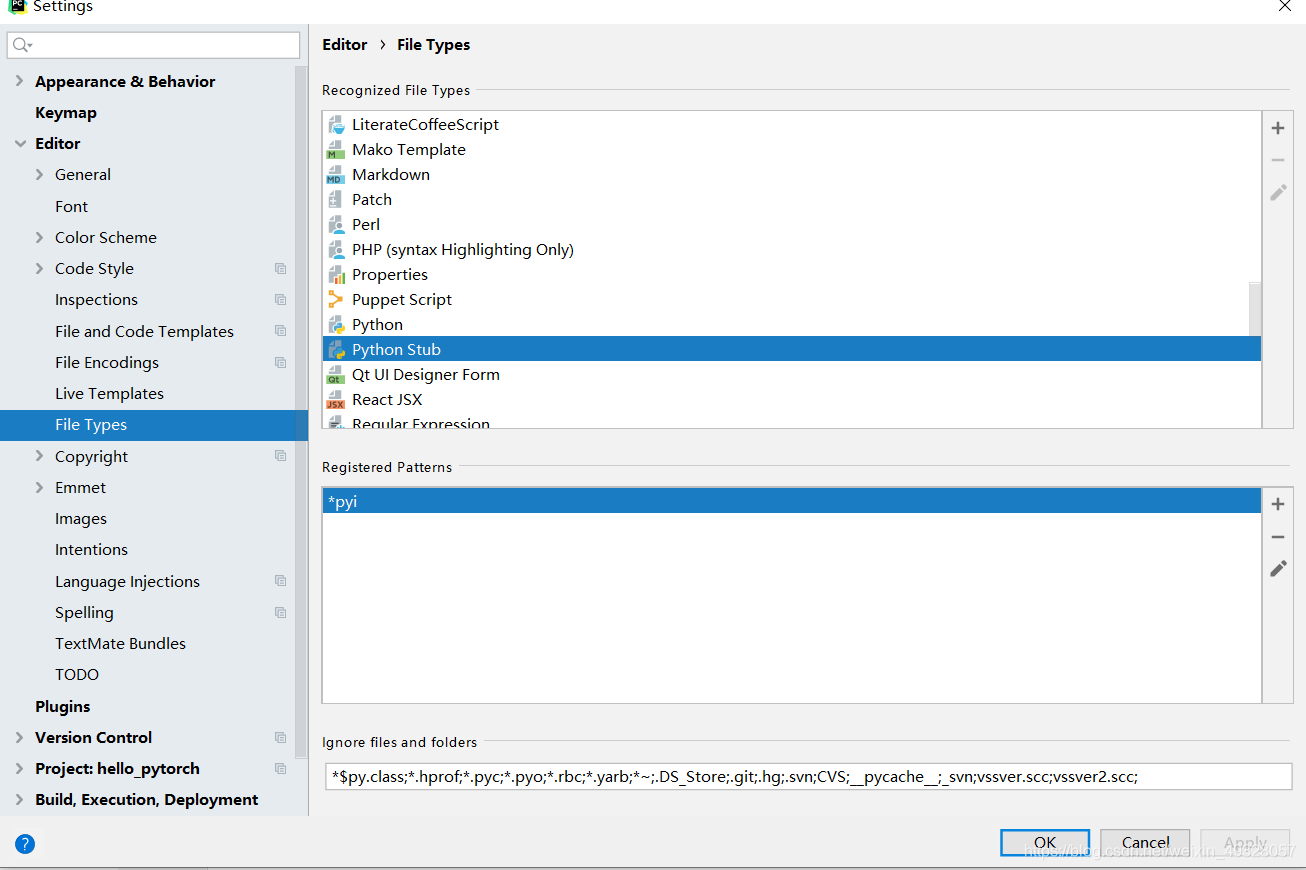Collapse the Editor section

coord(20,144)
